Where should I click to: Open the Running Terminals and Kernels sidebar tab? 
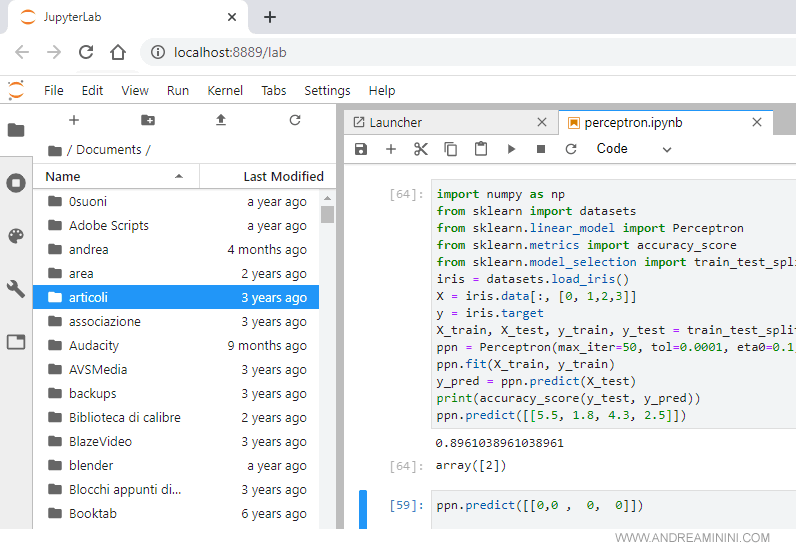click(x=16, y=183)
